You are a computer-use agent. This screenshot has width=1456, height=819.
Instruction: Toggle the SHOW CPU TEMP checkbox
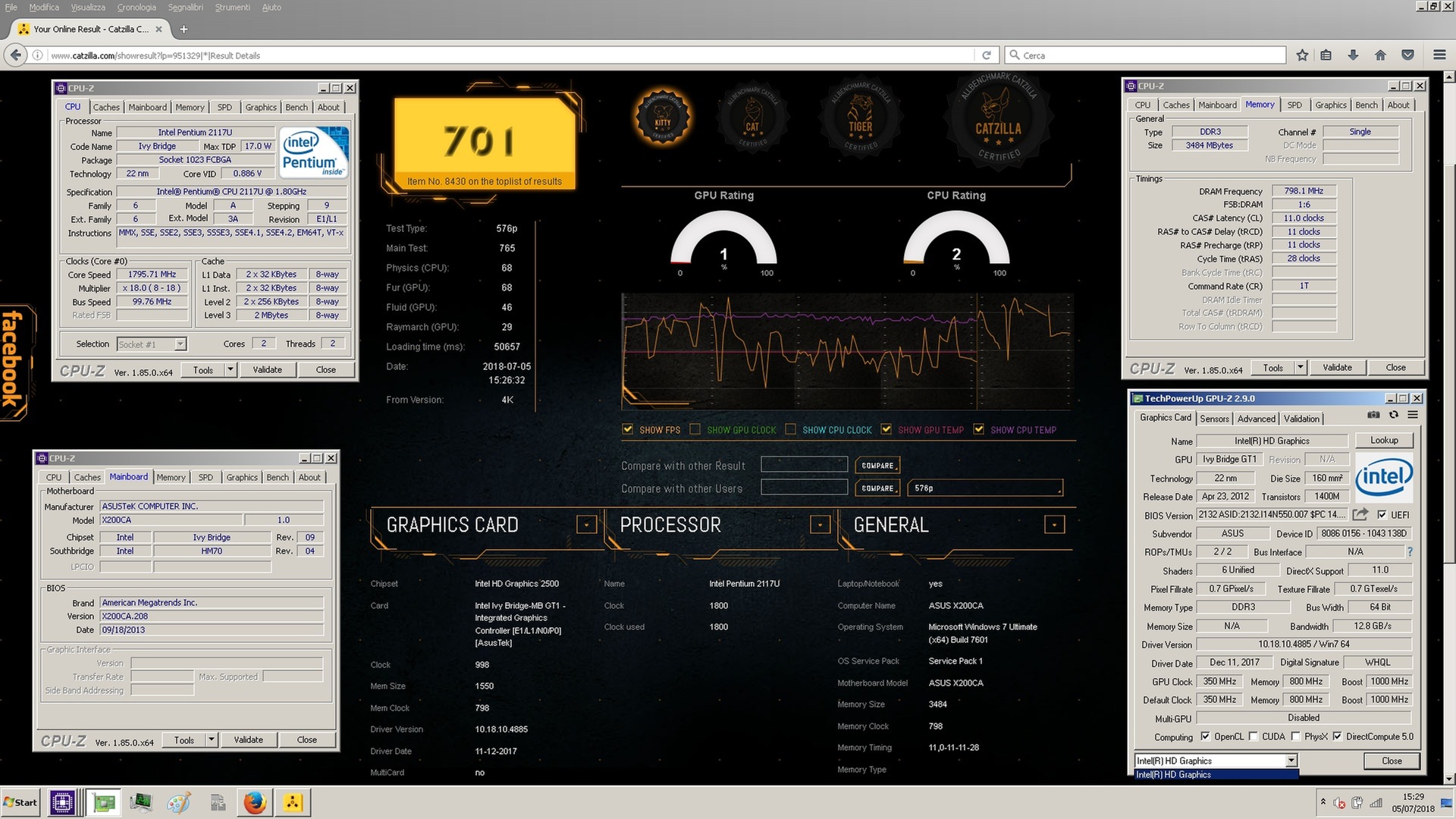978,429
